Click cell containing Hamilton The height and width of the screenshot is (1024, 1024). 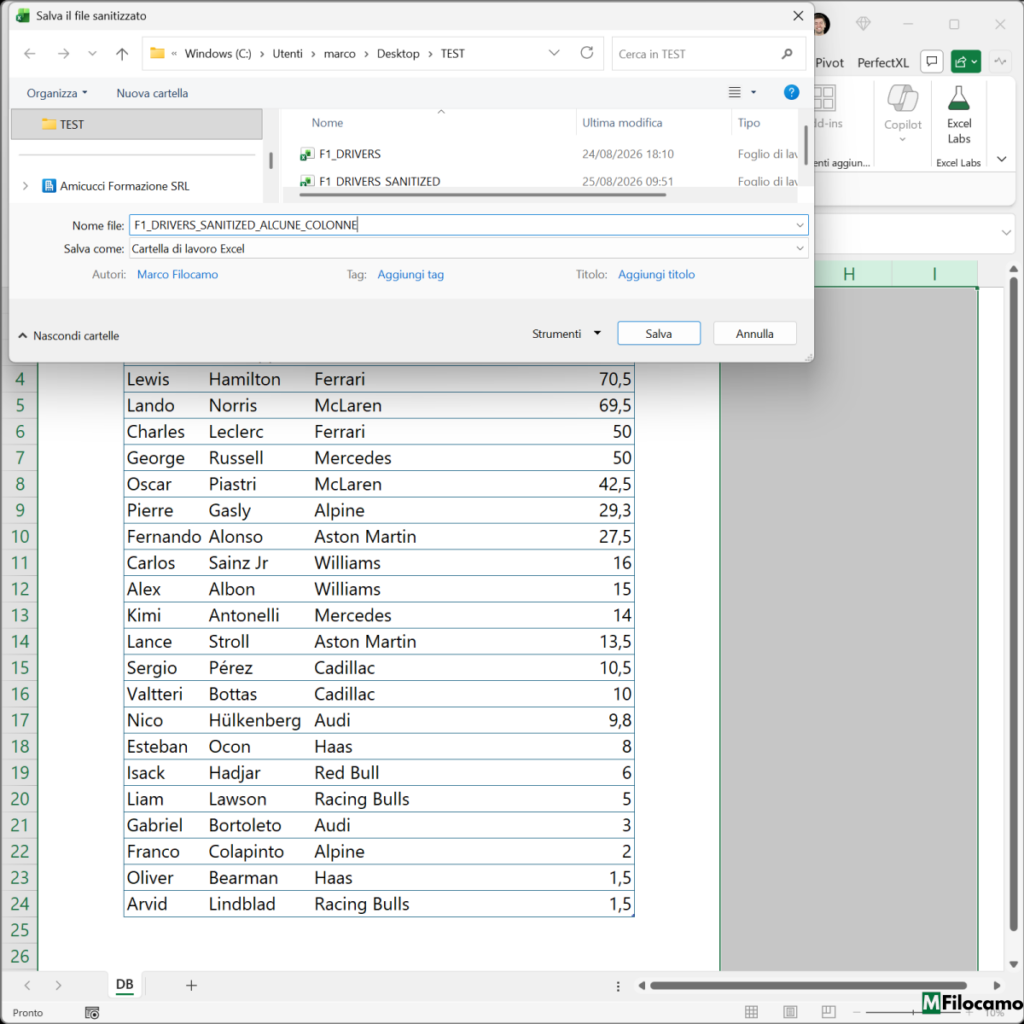pyautogui.click(x=259, y=379)
